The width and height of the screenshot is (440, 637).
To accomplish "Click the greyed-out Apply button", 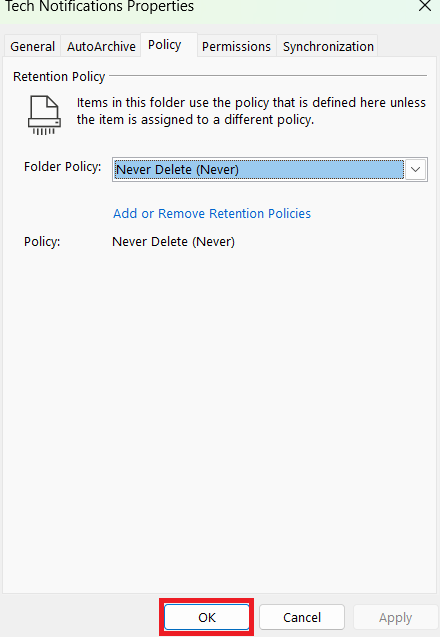I will (395, 618).
